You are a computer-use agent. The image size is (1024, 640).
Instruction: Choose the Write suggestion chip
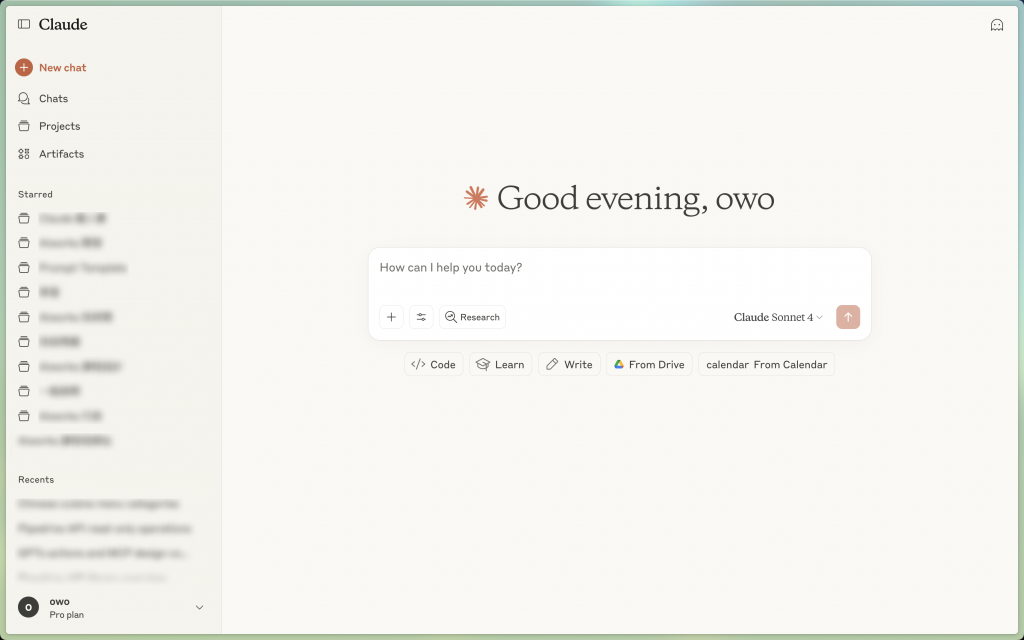click(x=569, y=364)
